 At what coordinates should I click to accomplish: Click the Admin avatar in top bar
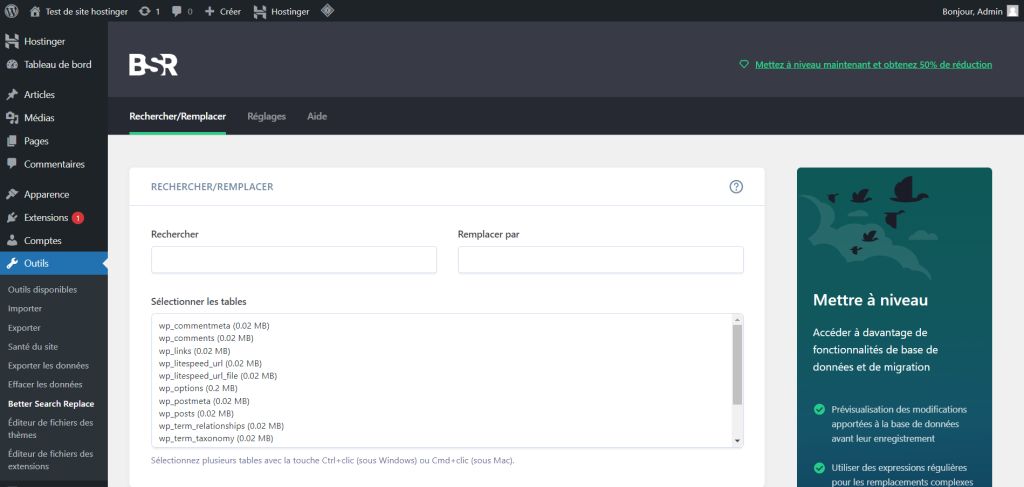[x=1012, y=11]
